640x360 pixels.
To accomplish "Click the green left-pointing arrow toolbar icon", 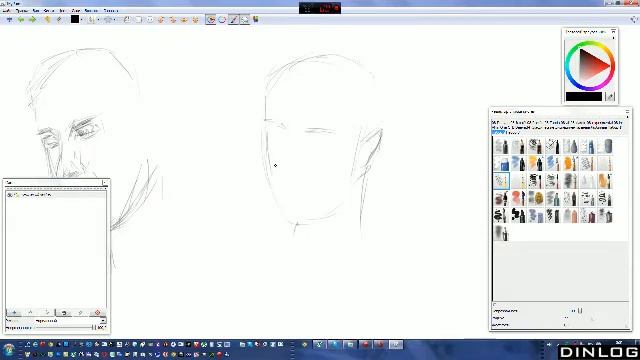I will [21, 19].
